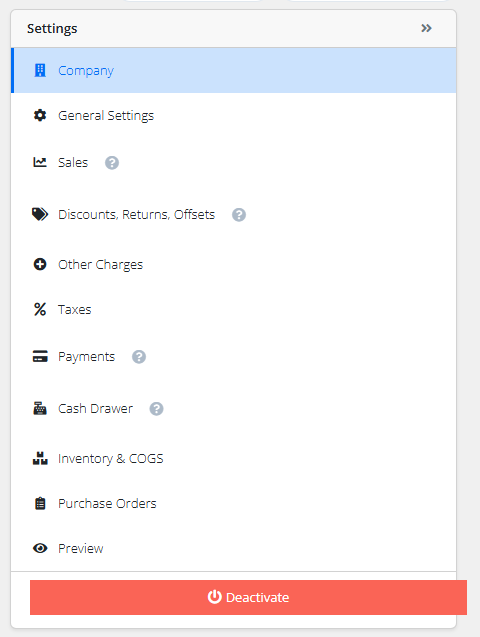Click the Other Charges plus icon
Image resolution: width=480 pixels, height=637 pixels.
(40, 264)
